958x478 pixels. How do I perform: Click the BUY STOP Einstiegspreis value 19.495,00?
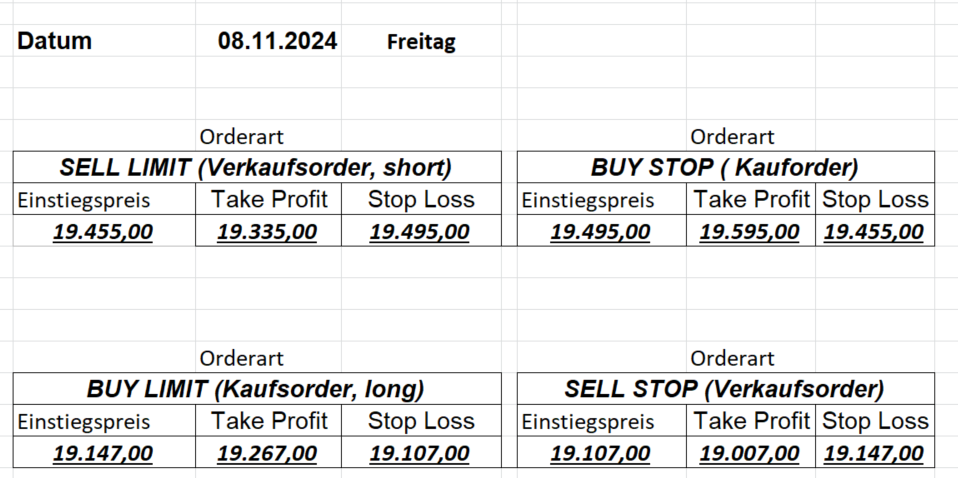coord(601,232)
